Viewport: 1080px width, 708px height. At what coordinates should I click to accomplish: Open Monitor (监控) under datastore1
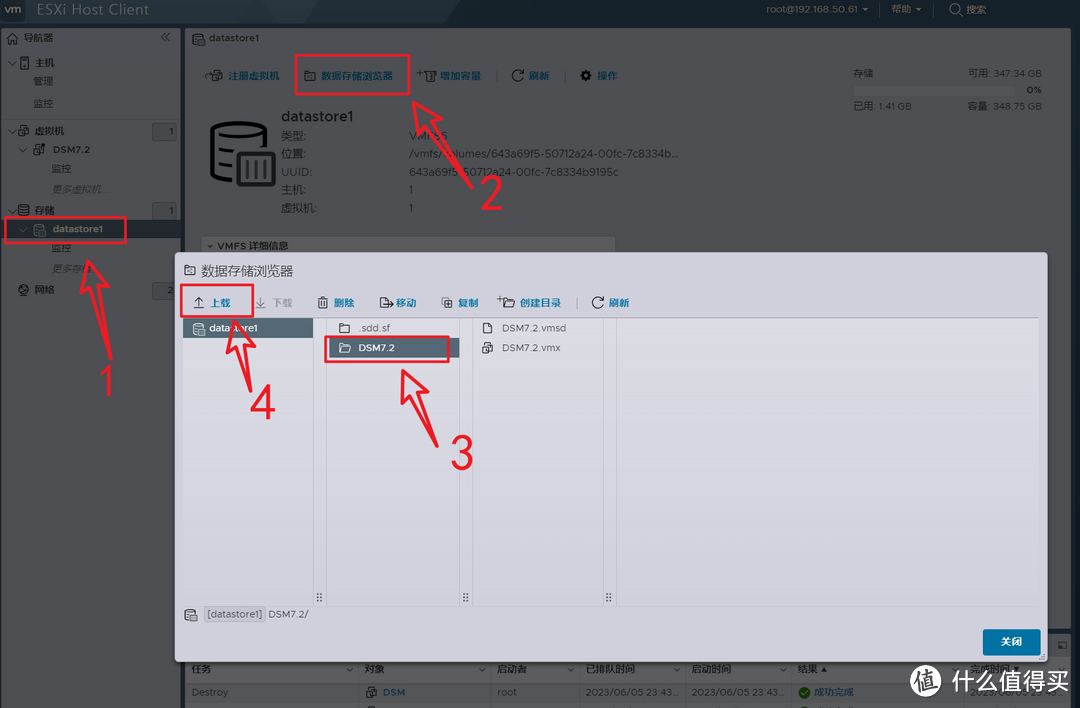61,248
